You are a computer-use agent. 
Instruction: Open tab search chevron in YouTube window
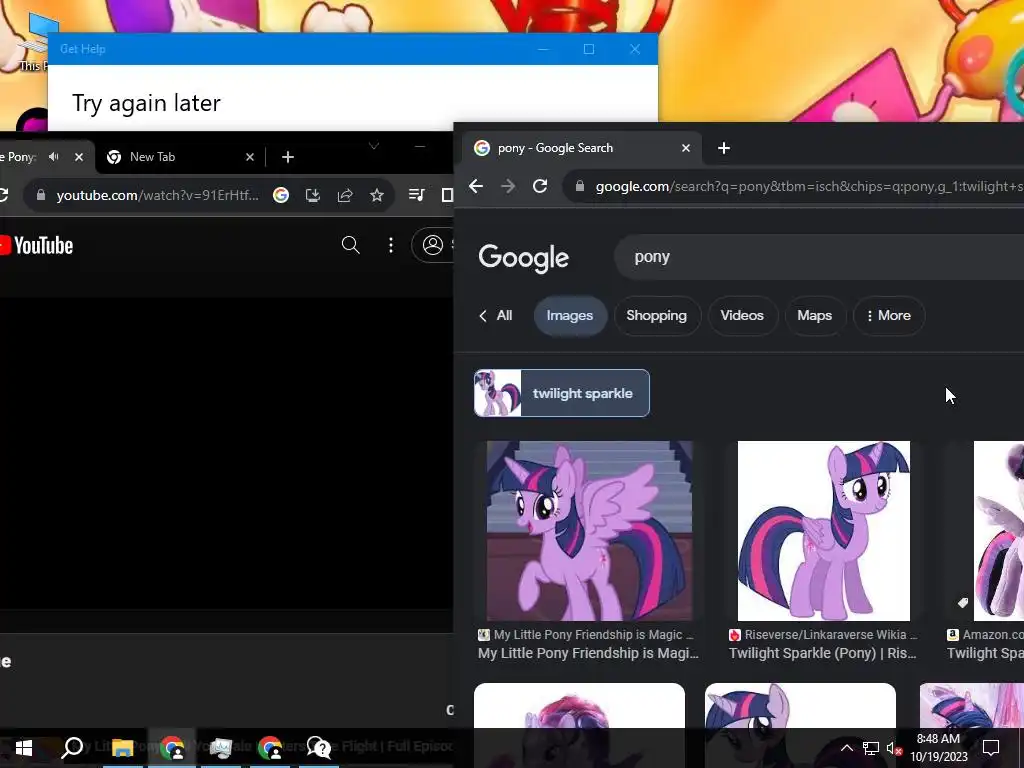click(x=374, y=146)
